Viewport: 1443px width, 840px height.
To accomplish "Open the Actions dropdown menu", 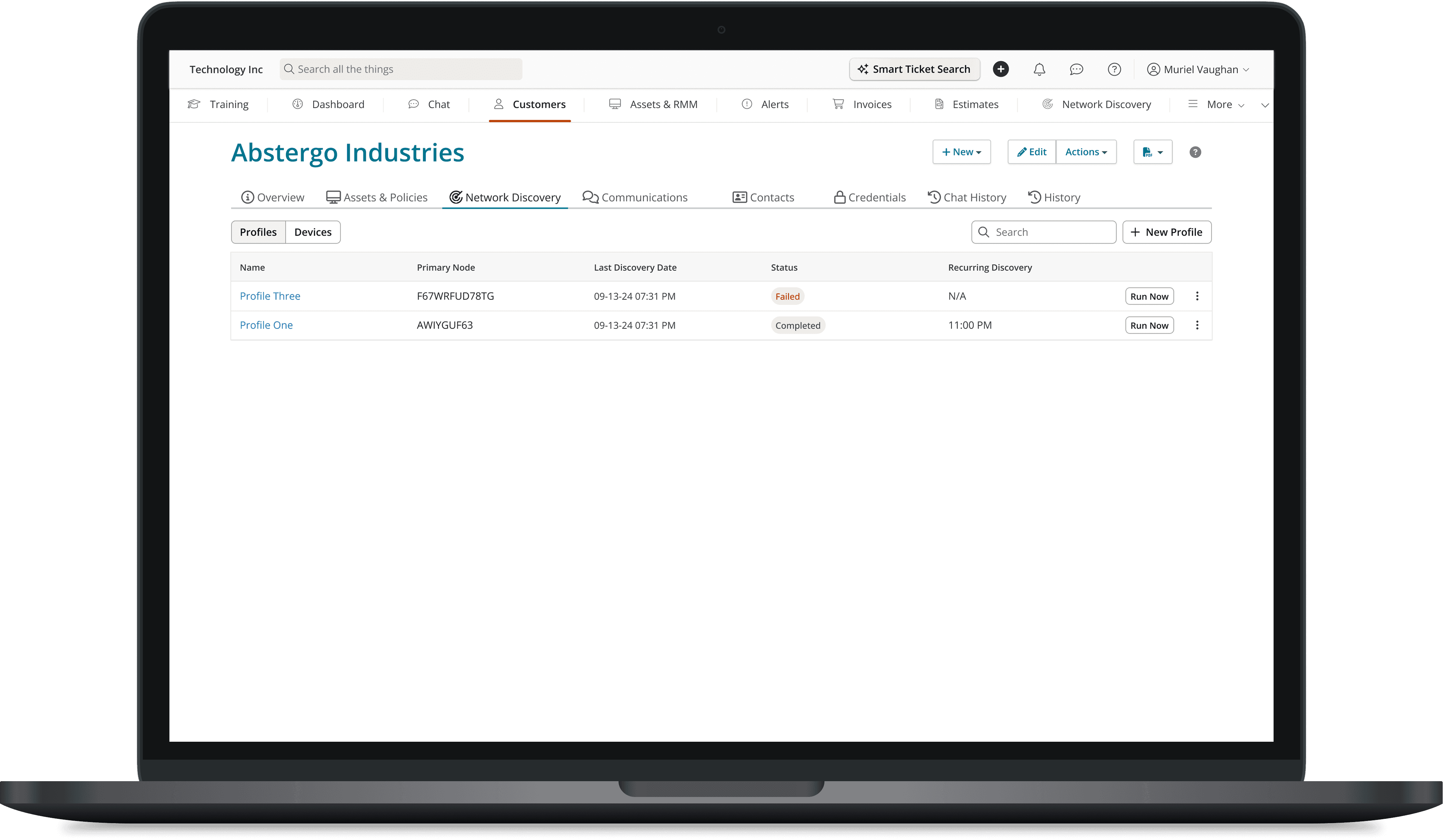I will pos(1086,152).
